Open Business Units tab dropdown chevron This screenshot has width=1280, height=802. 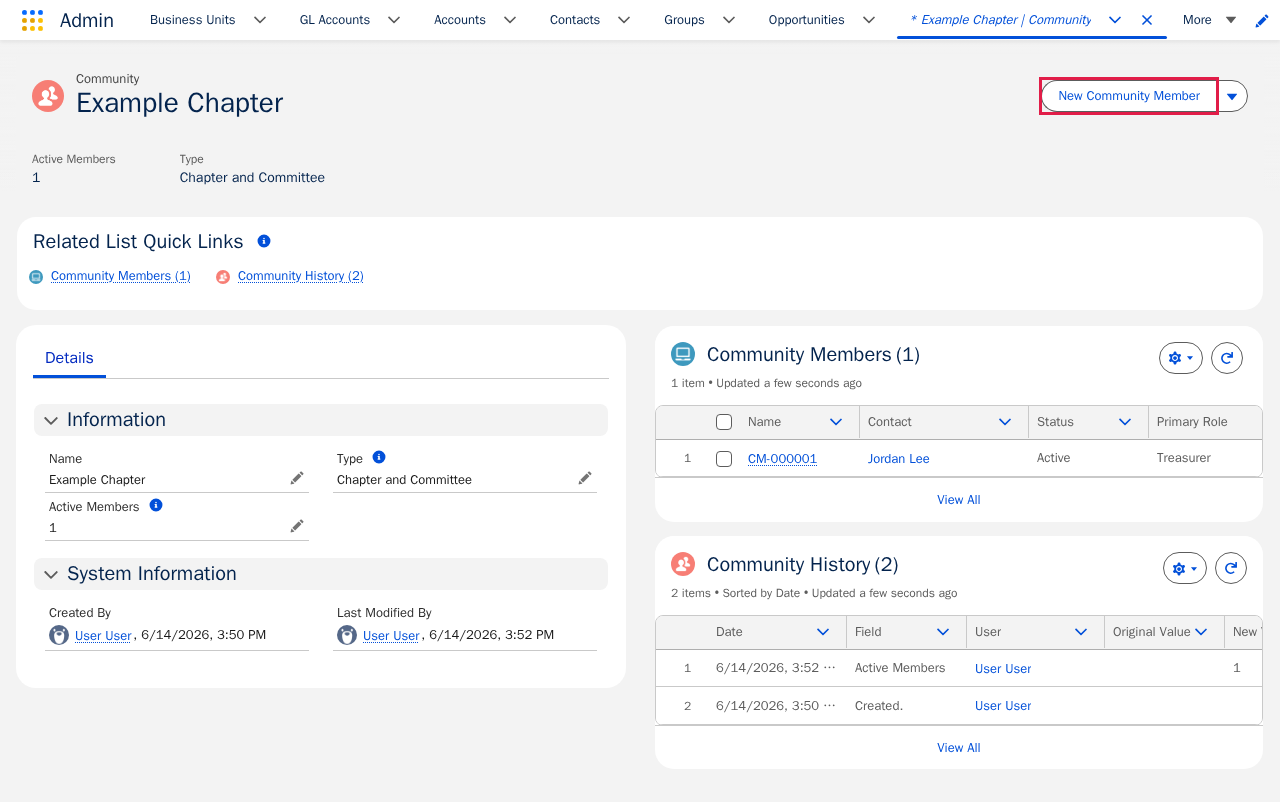[260, 20]
